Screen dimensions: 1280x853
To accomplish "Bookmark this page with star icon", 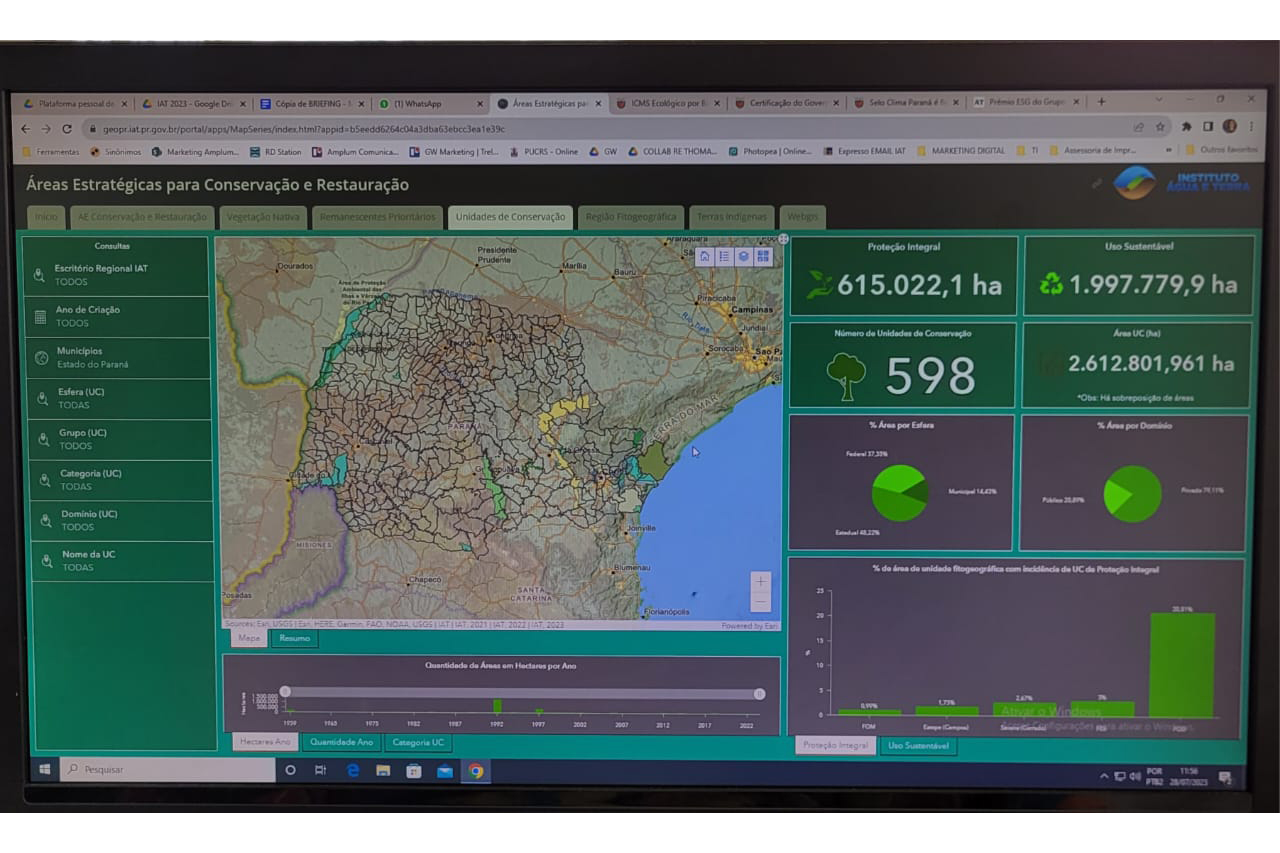I will pyautogui.click(x=1160, y=127).
